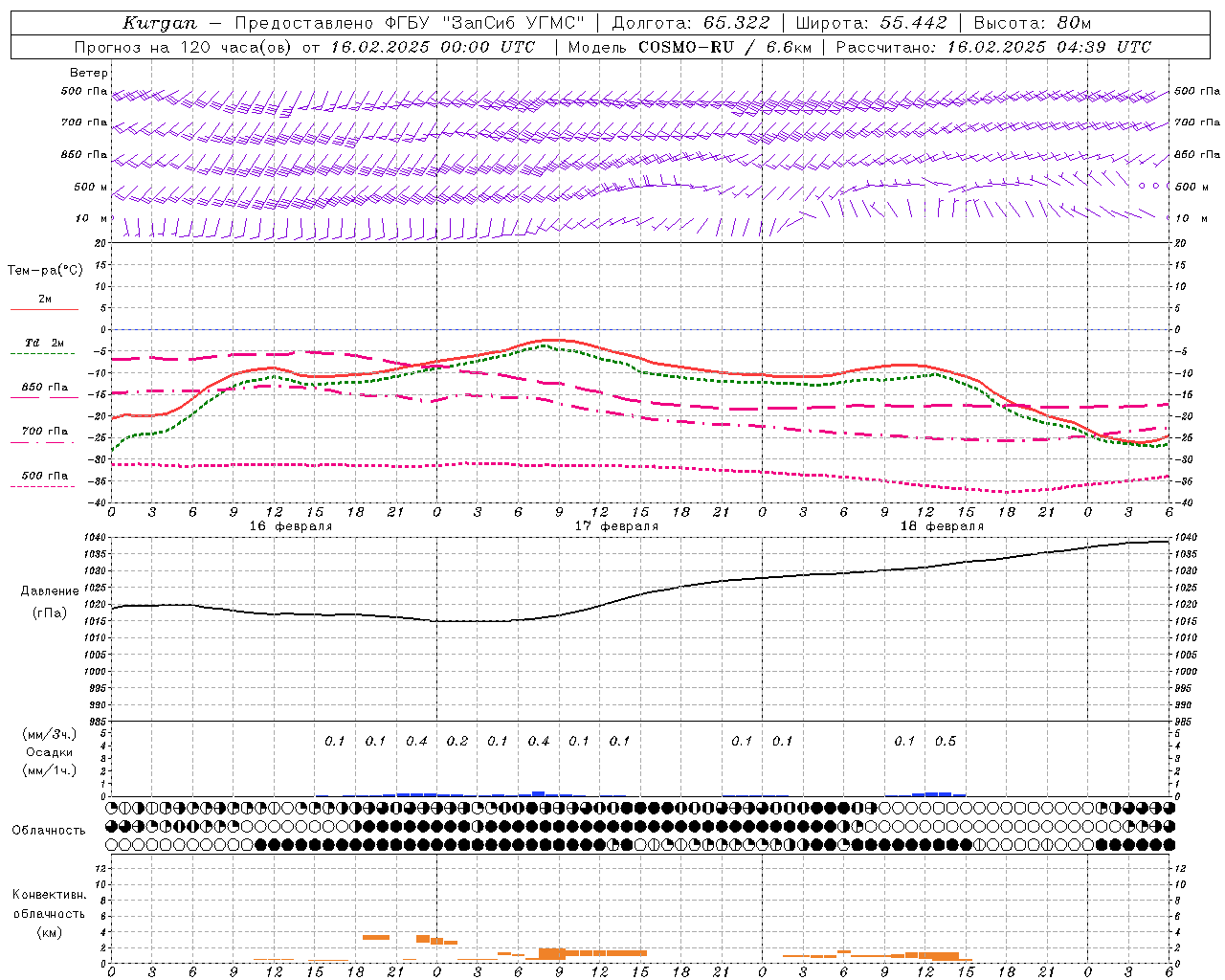Click the "Осадки" precipitation label
1225x980 pixels.
coord(50,752)
